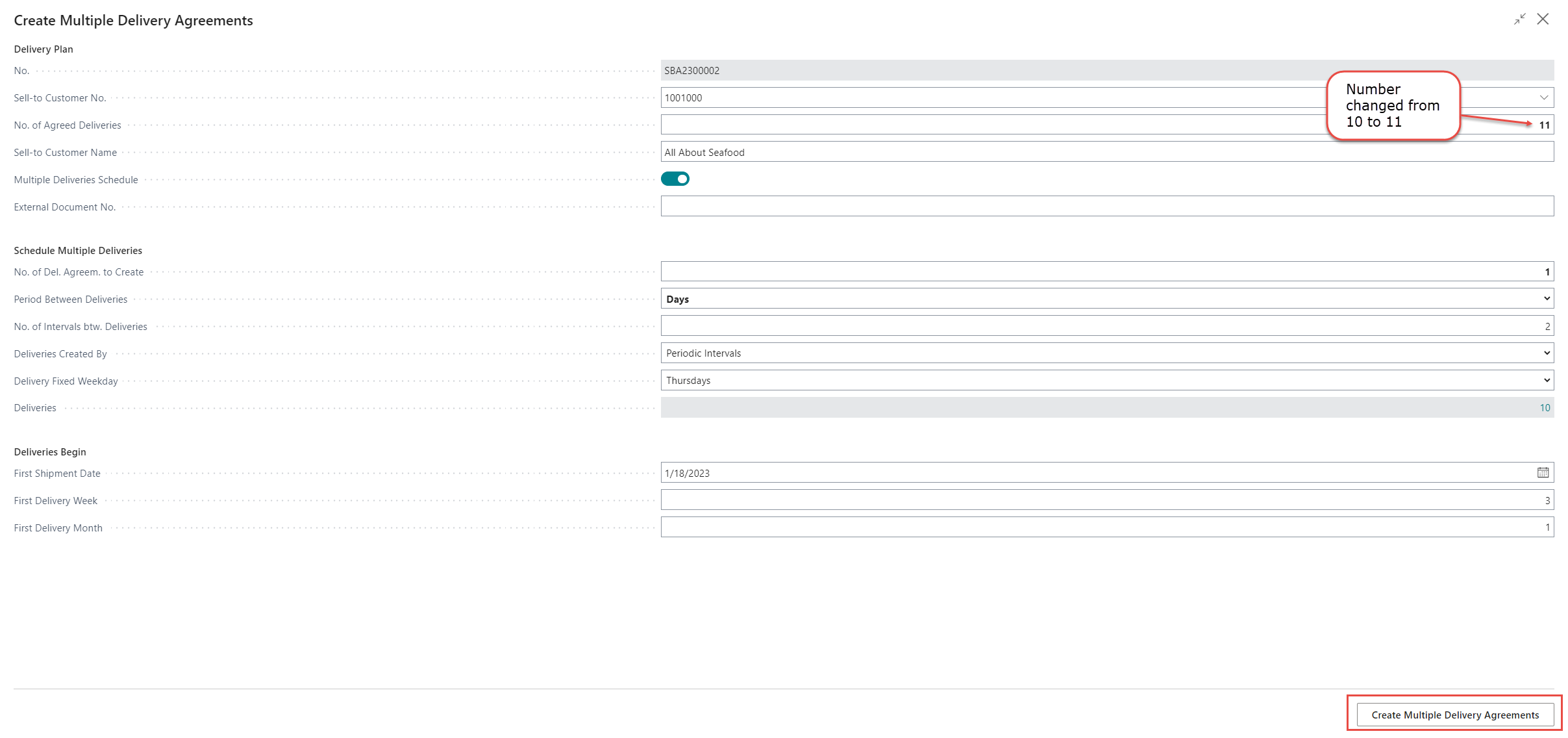Close the Create Multiple Delivery Agreements dialog
Viewport: 1568px width, 738px height.
tap(1543, 19)
